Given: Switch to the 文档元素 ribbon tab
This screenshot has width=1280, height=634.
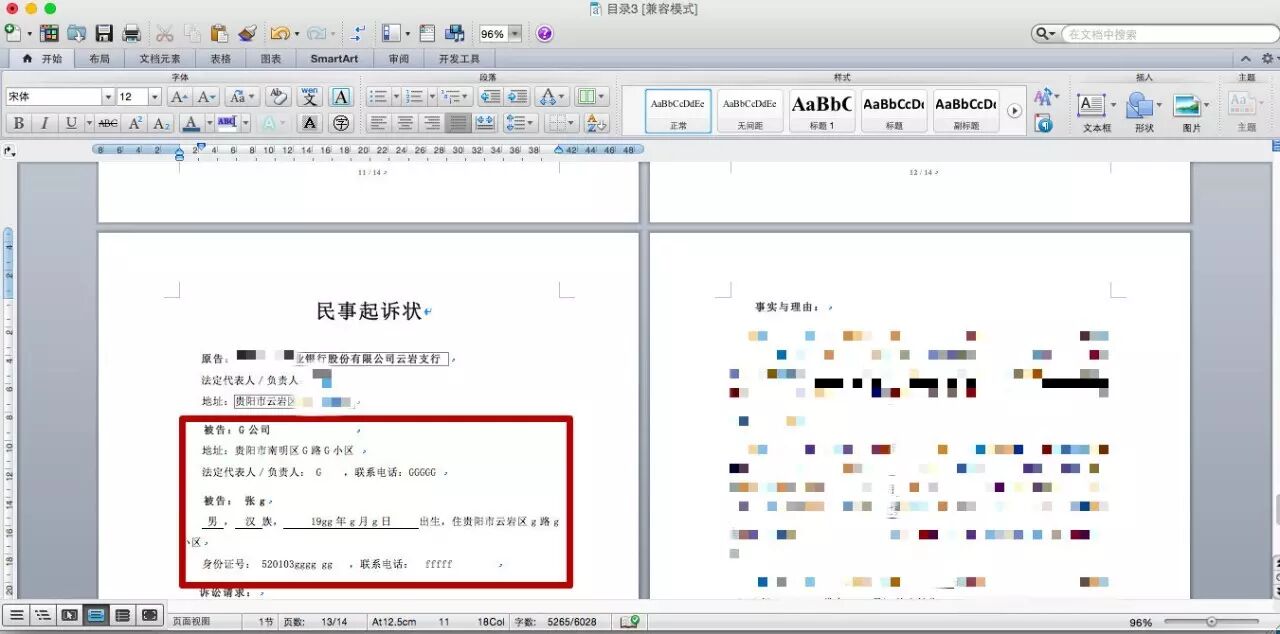Looking at the screenshot, I should (x=160, y=59).
